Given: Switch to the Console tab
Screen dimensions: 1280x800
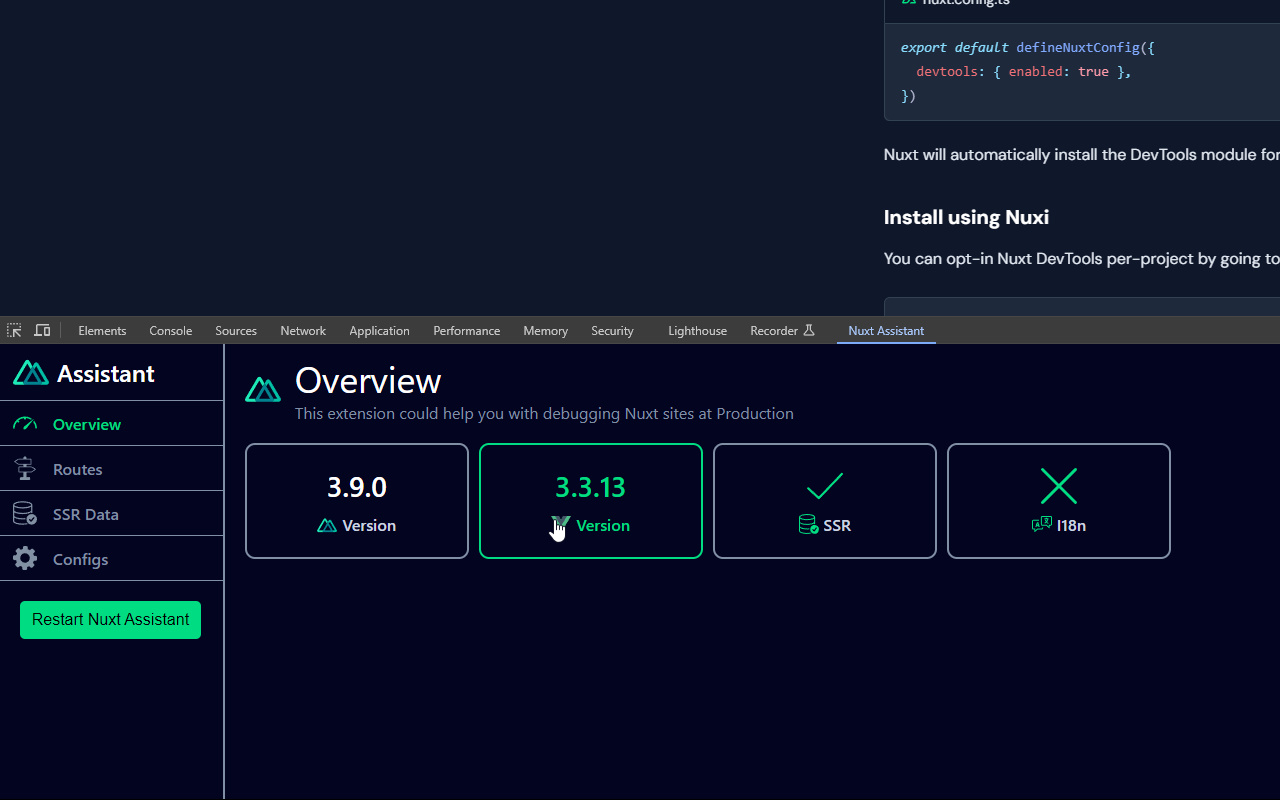Looking at the screenshot, I should [x=171, y=331].
